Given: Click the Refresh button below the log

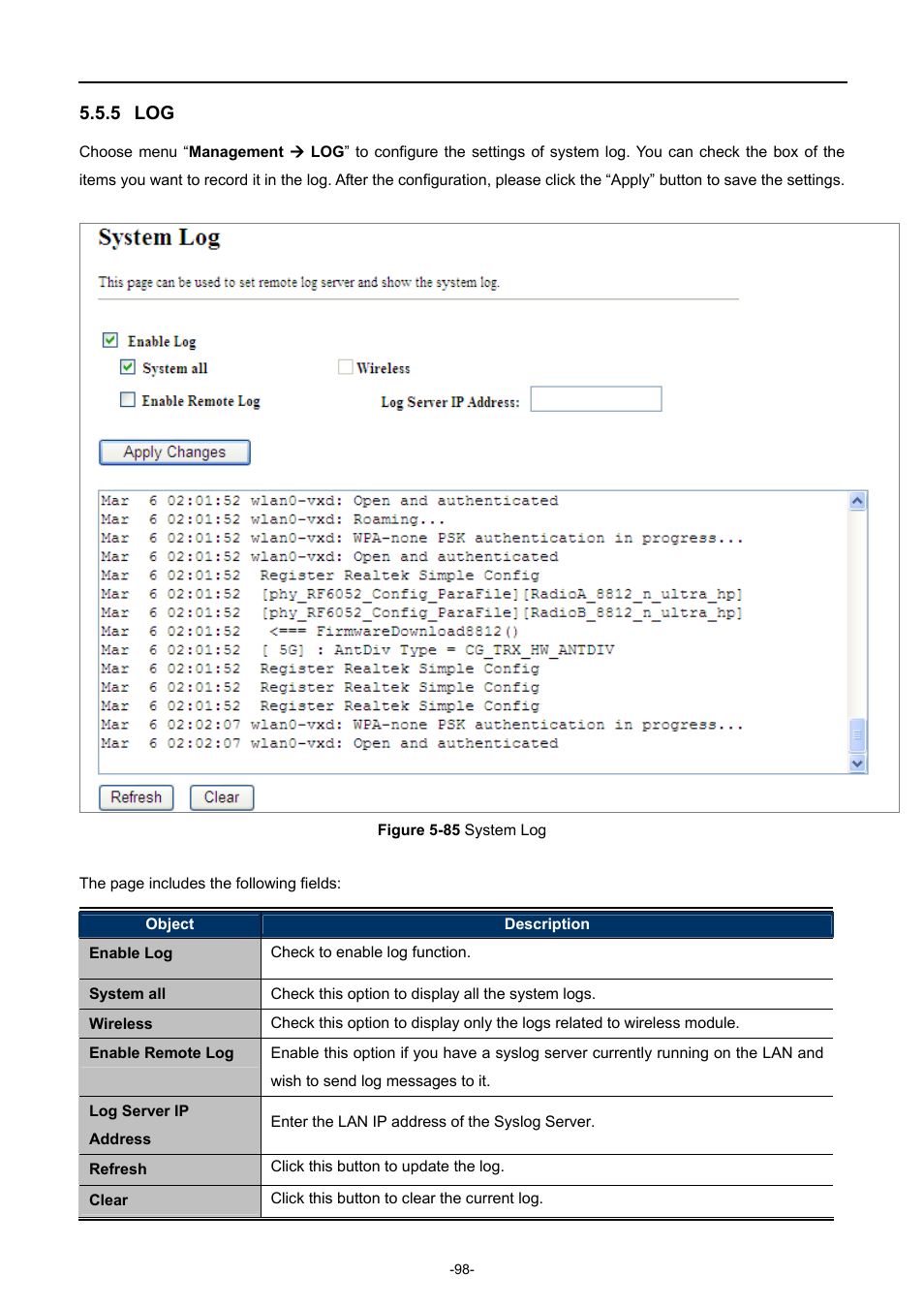Looking at the screenshot, I should [137, 797].
